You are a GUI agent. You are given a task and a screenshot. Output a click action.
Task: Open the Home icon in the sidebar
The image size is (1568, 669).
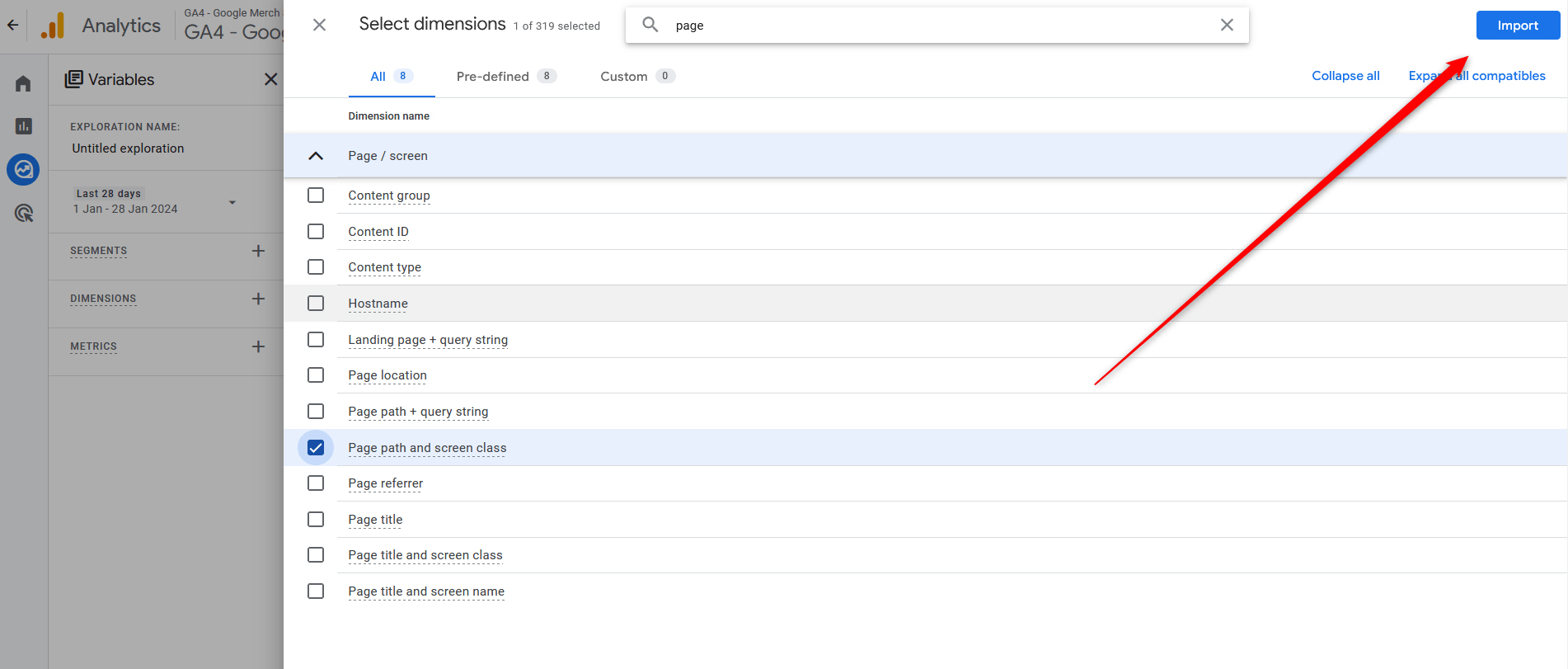(23, 83)
